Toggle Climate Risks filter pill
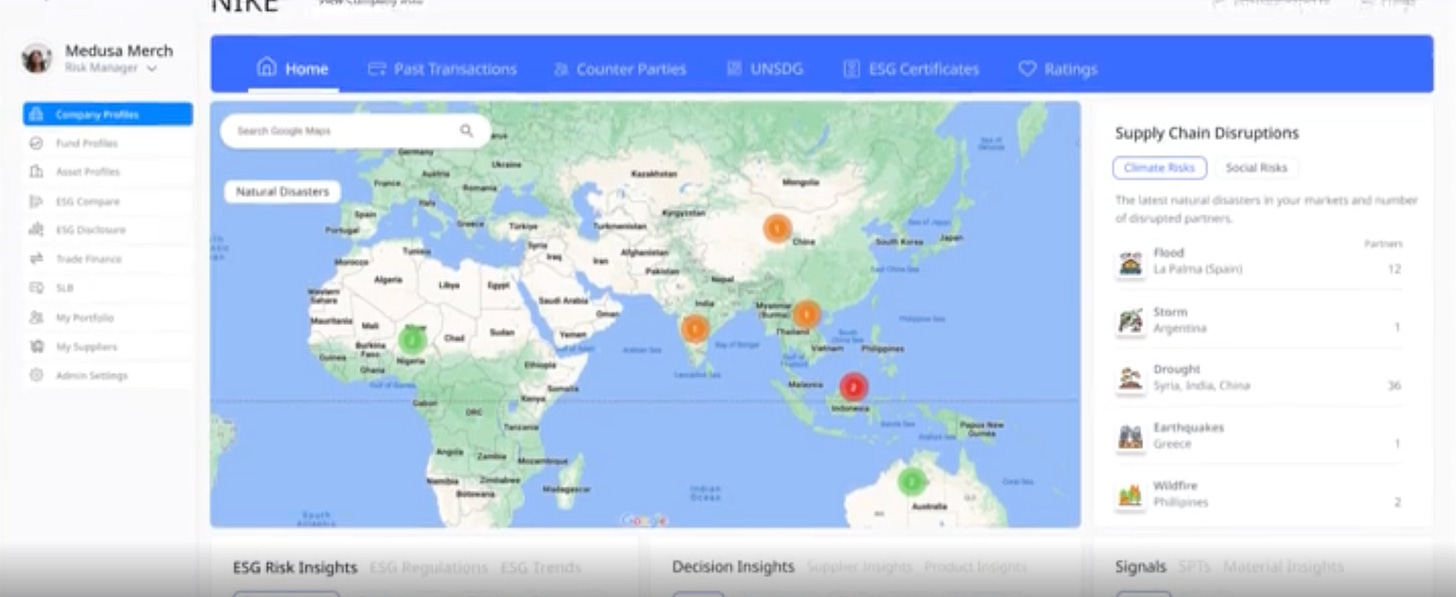1456x597 pixels. click(1159, 168)
